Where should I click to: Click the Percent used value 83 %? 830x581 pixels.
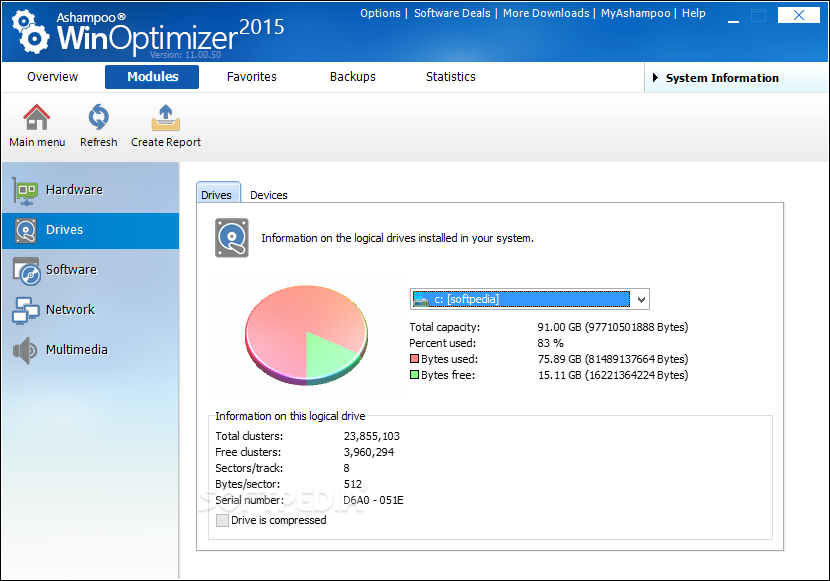(550, 343)
